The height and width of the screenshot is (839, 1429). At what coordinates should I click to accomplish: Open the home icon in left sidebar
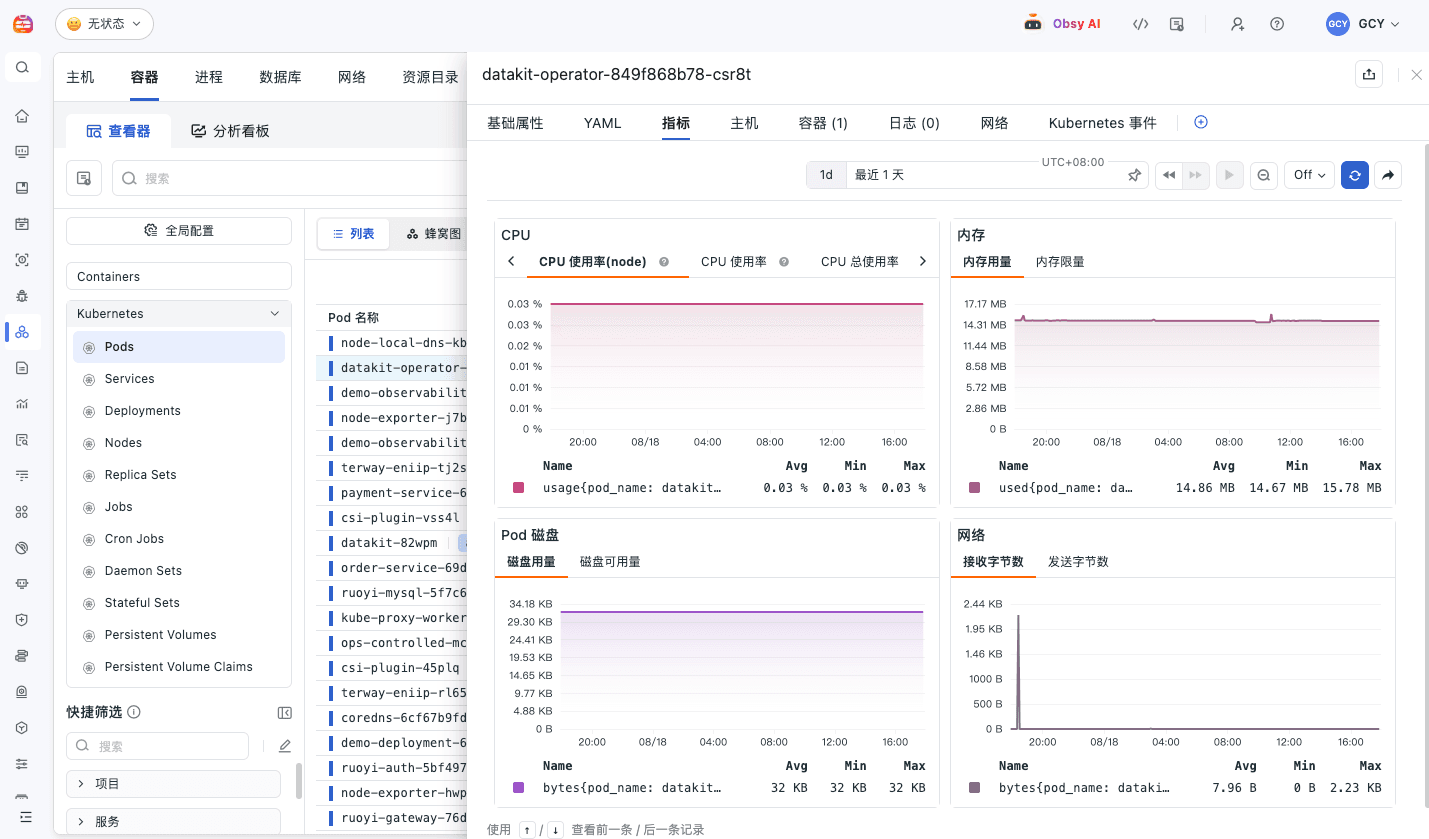click(22, 116)
